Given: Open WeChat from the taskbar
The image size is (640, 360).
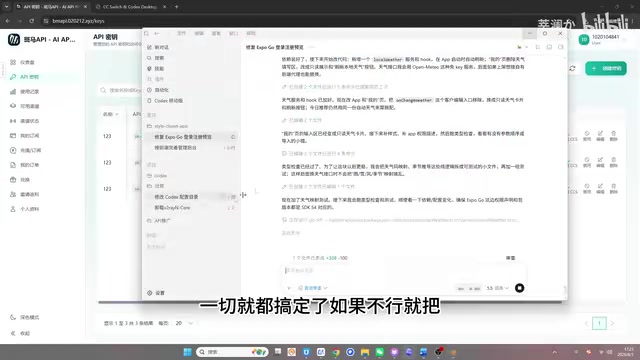Looking at the screenshot, I should point(380,352).
